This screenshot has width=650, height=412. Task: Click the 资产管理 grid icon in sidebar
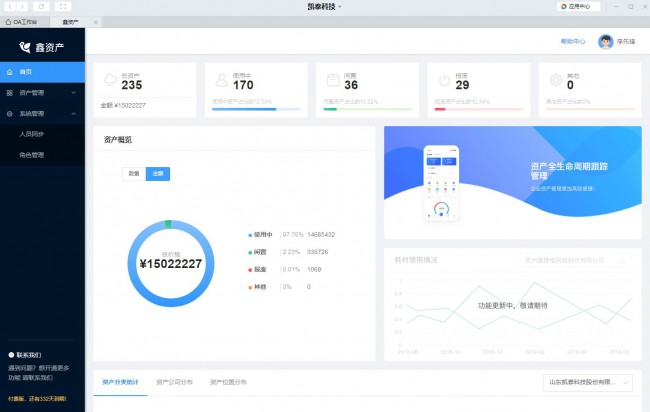click(x=9, y=93)
